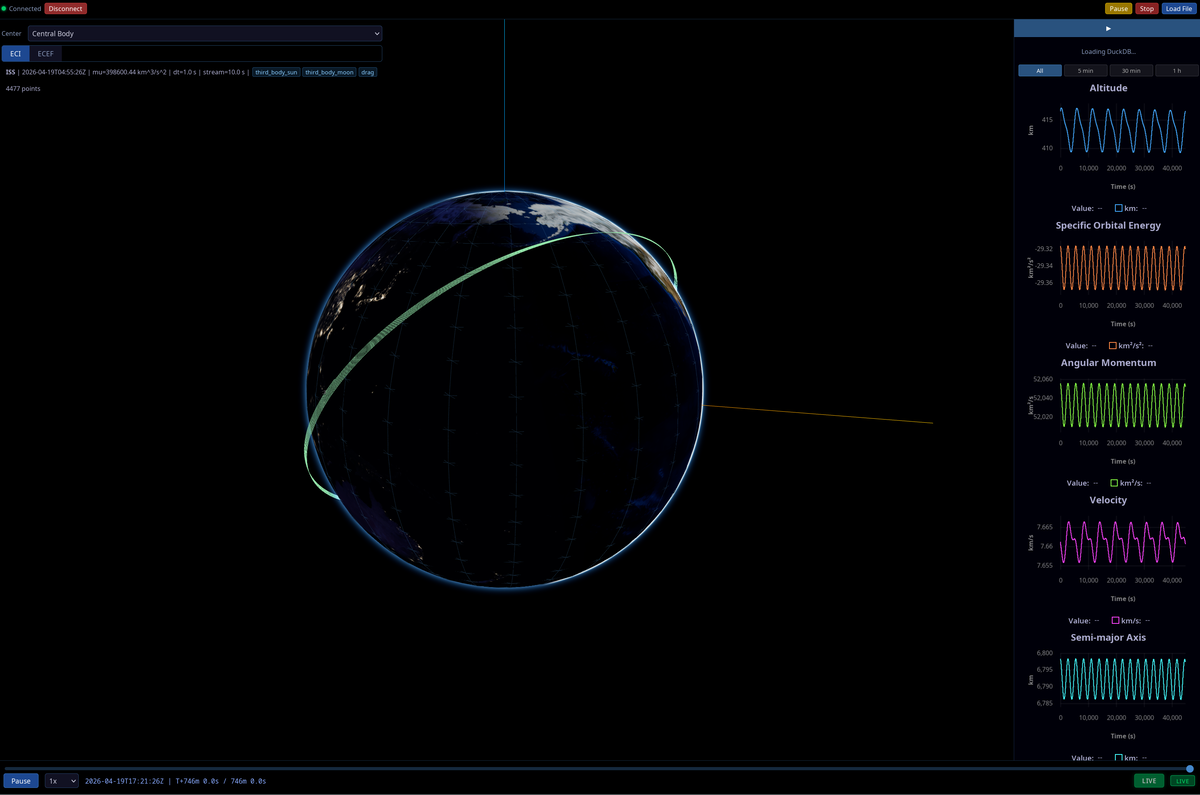The height and width of the screenshot is (795, 1200).
Task: Toggle the blue km legend swatch under Altitude
Action: pos(1118,208)
